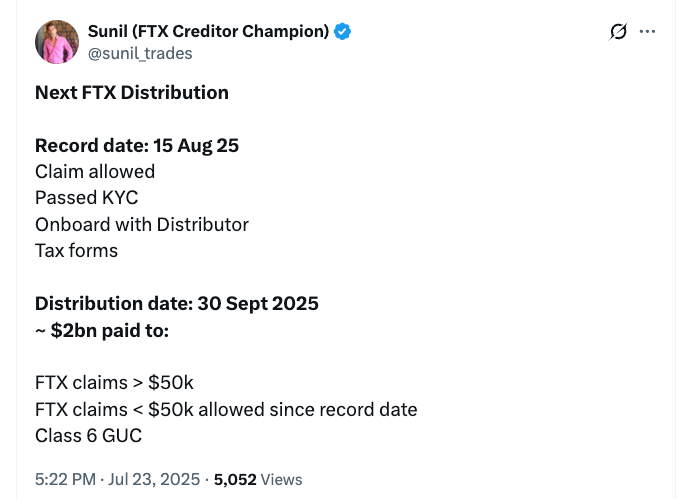694x499 pixels.
Task: Click the "Class 6 GUC" text
Action: click(x=88, y=435)
